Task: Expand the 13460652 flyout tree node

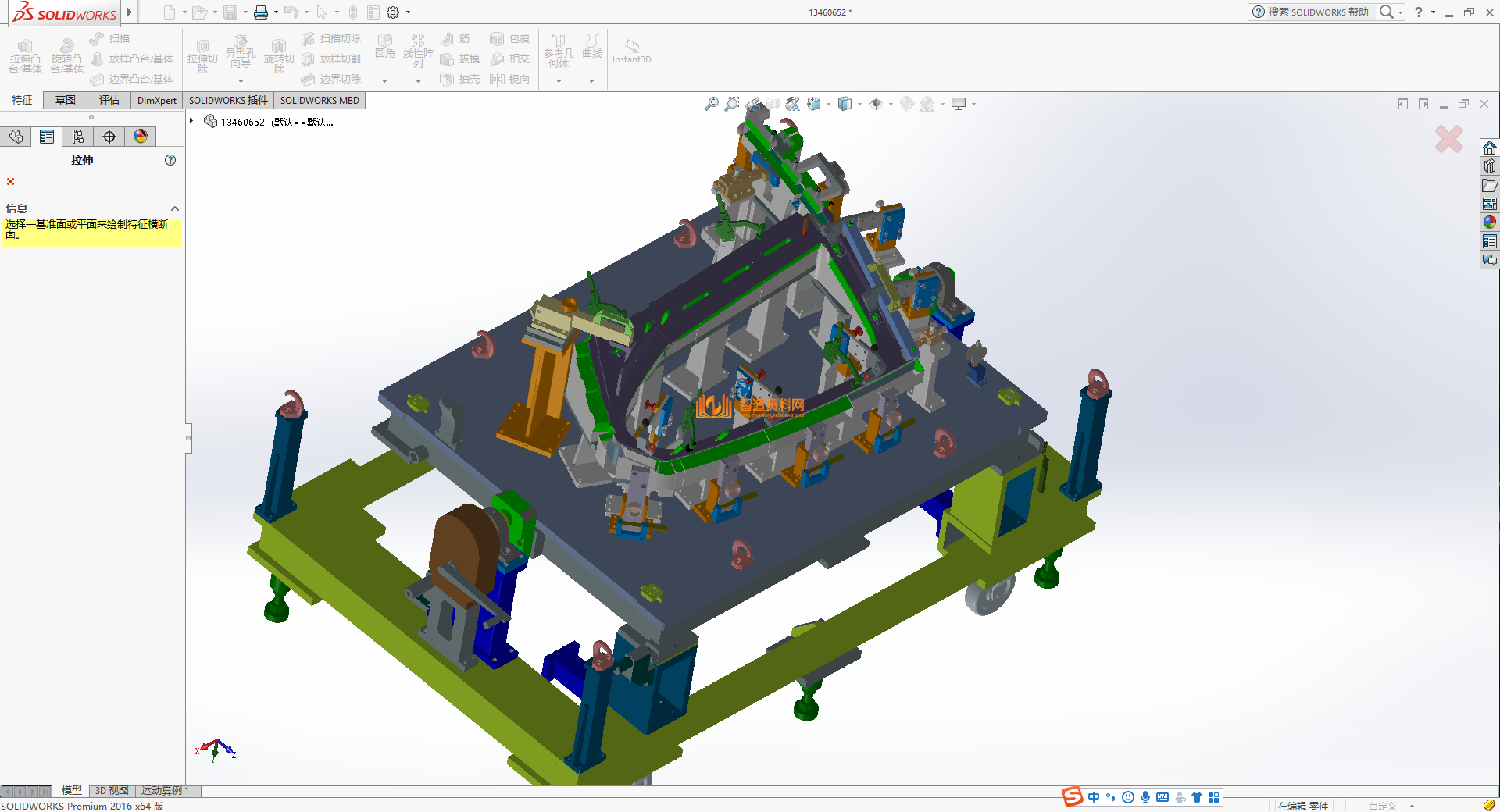Action: point(191,121)
